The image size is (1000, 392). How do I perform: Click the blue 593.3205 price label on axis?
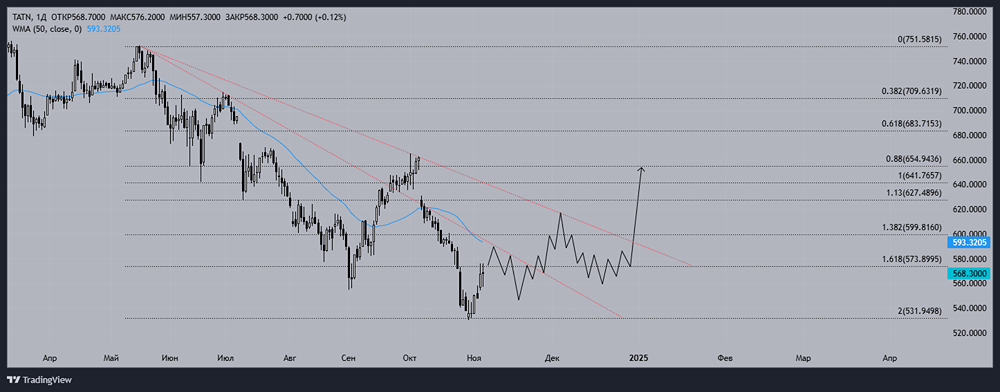tap(969, 243)
